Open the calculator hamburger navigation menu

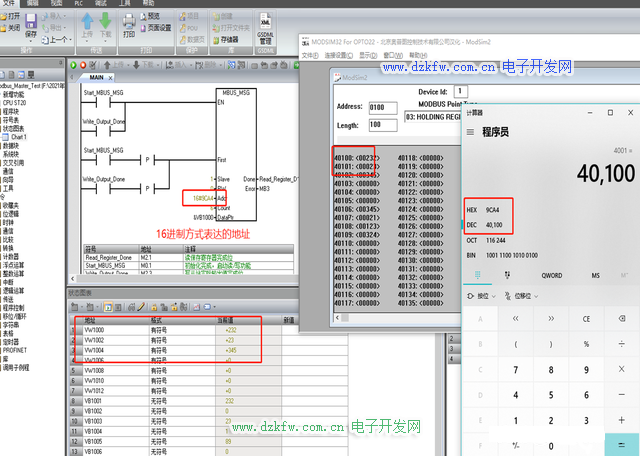pos(471,131)
